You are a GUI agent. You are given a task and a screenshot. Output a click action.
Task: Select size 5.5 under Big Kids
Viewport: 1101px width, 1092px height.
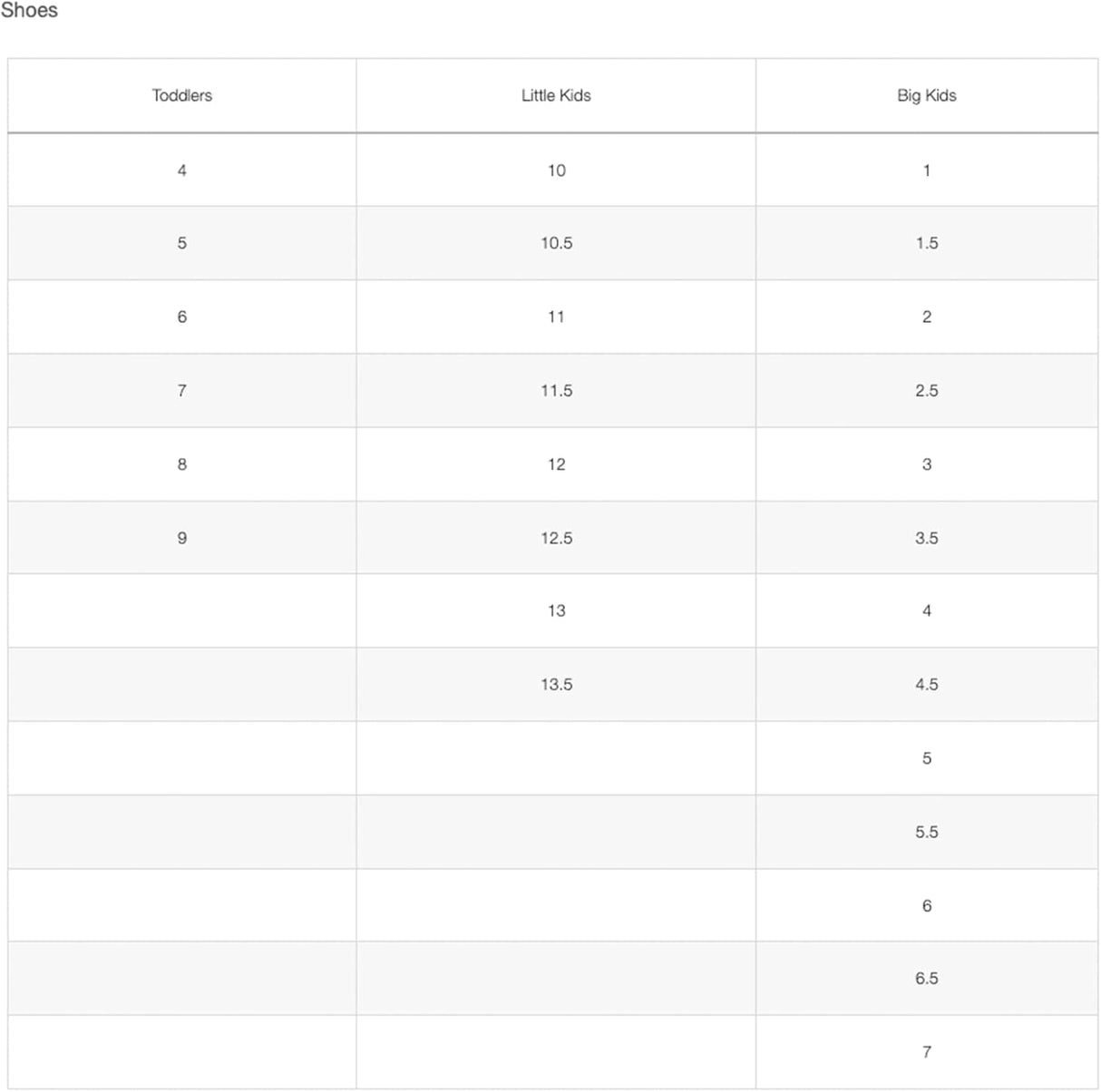[926, 832]
